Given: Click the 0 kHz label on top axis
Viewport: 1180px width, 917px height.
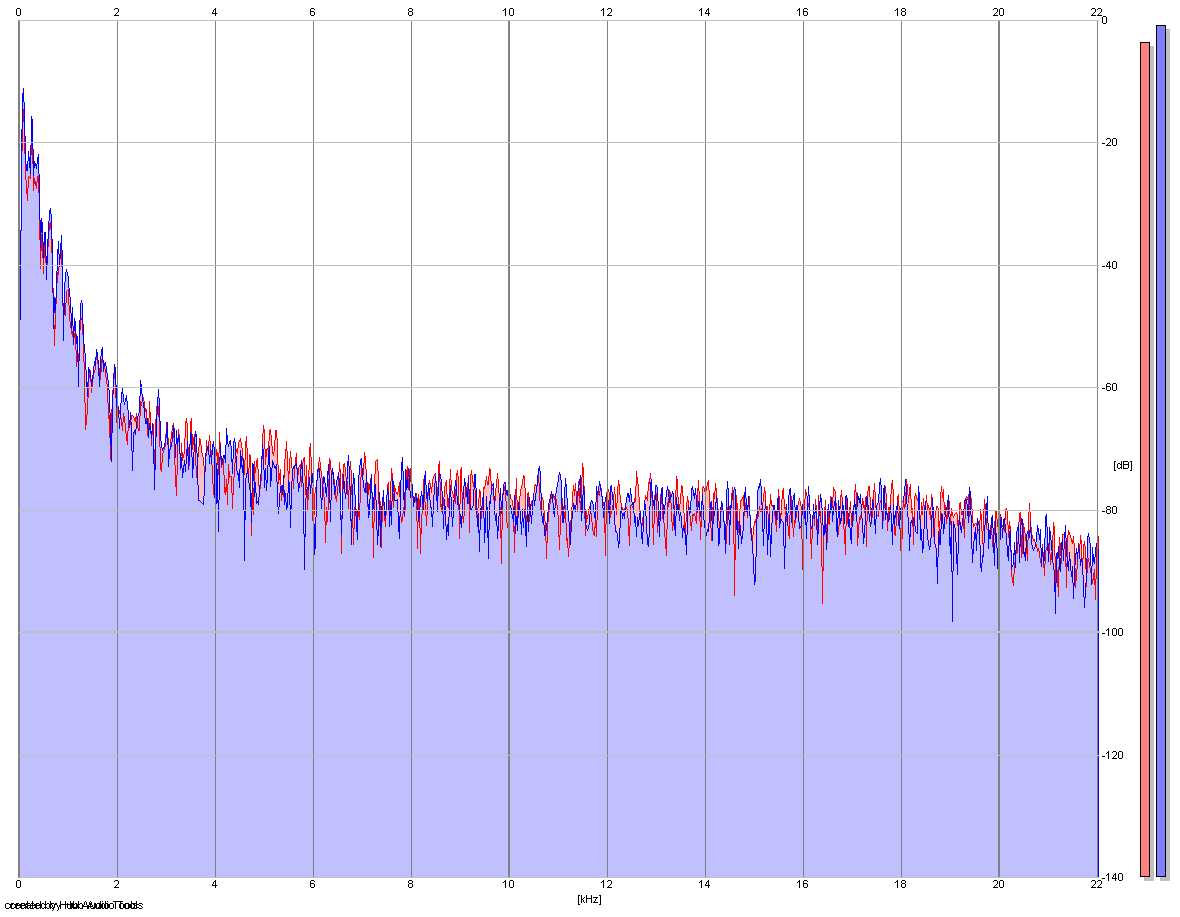Looking at the screenshot, I should point(19,12).
